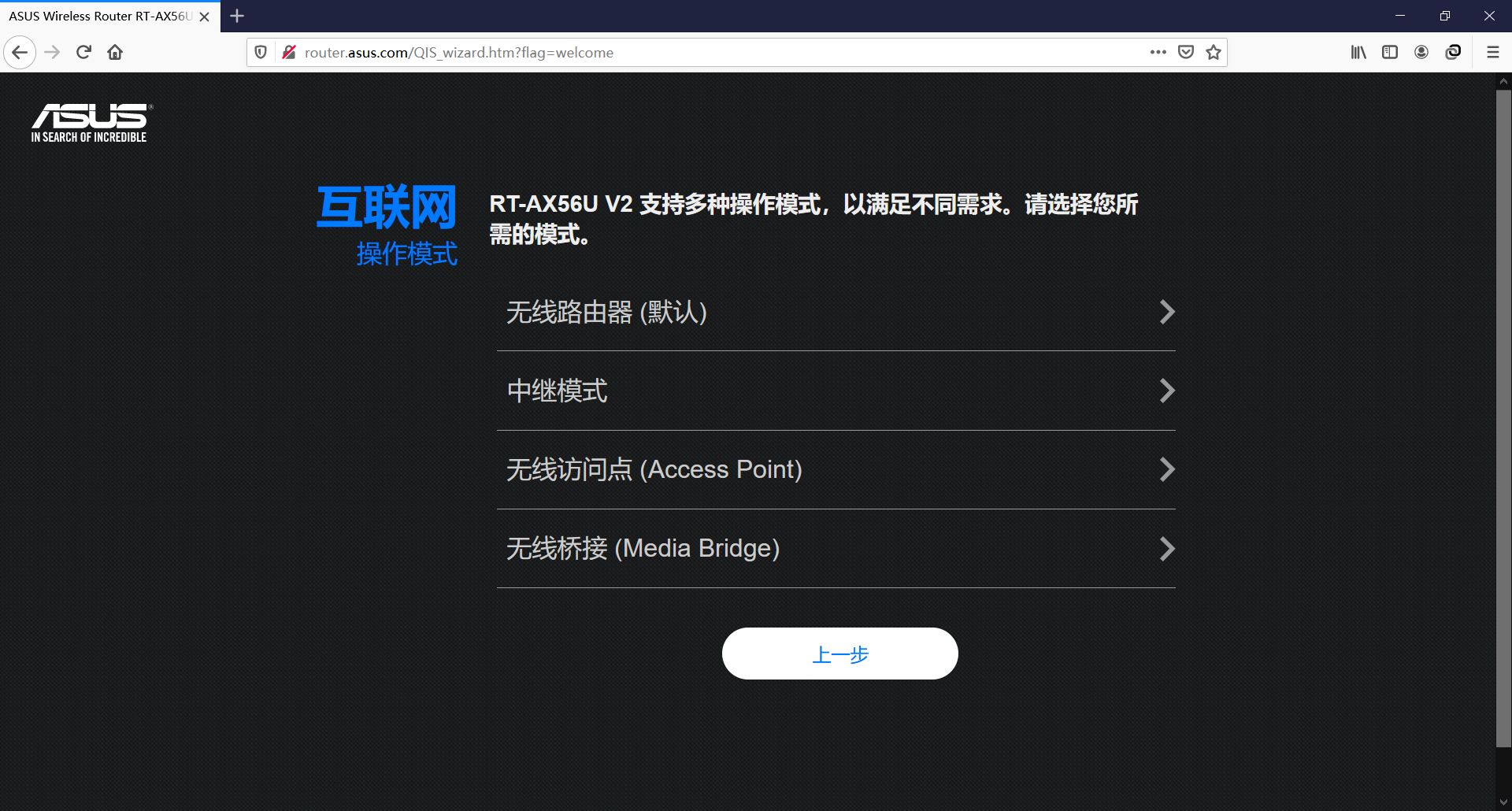View insecure connection lock icon details

coord(289,53)
